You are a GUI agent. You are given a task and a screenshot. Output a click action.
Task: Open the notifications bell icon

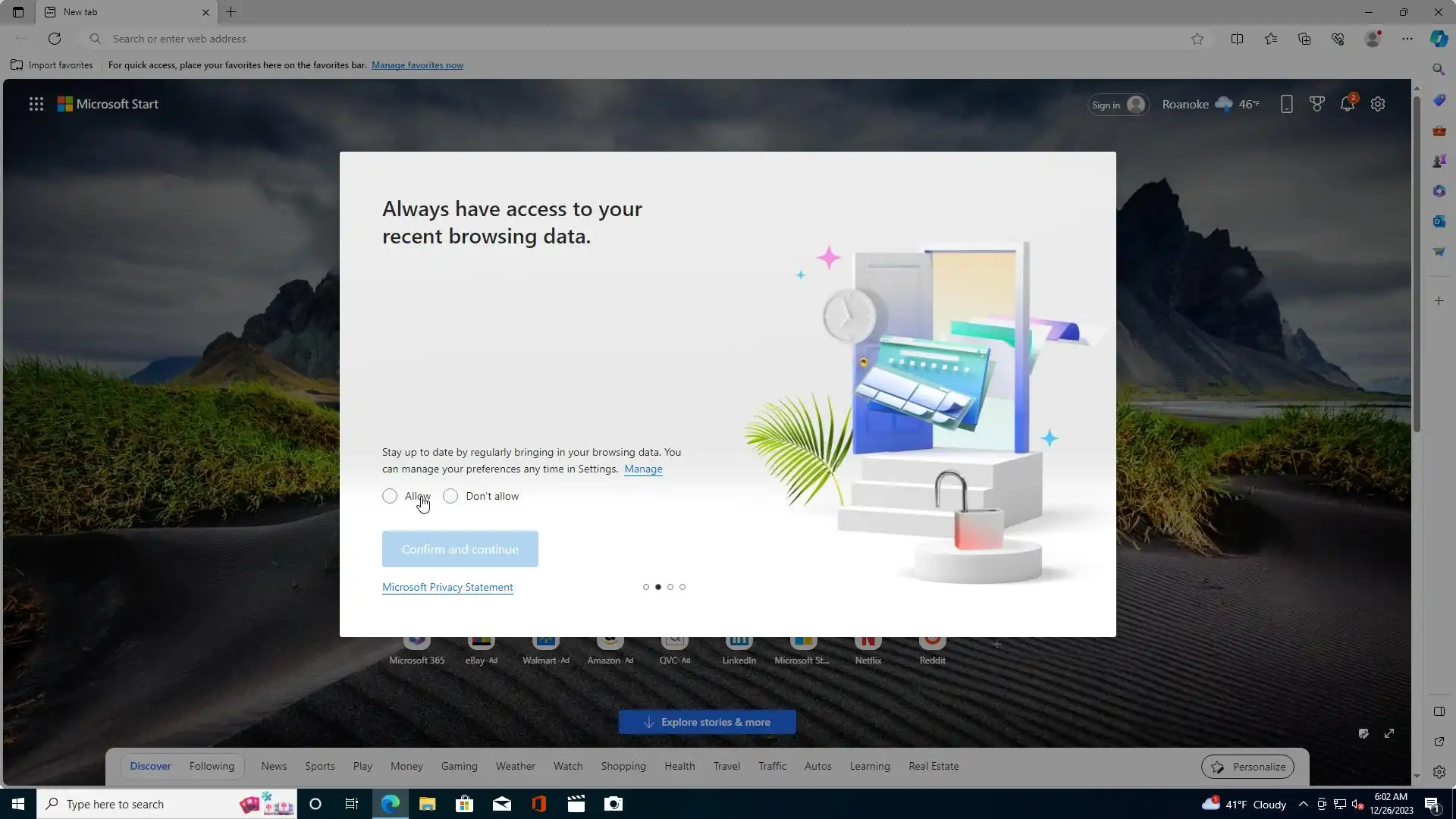point(1347,105)
